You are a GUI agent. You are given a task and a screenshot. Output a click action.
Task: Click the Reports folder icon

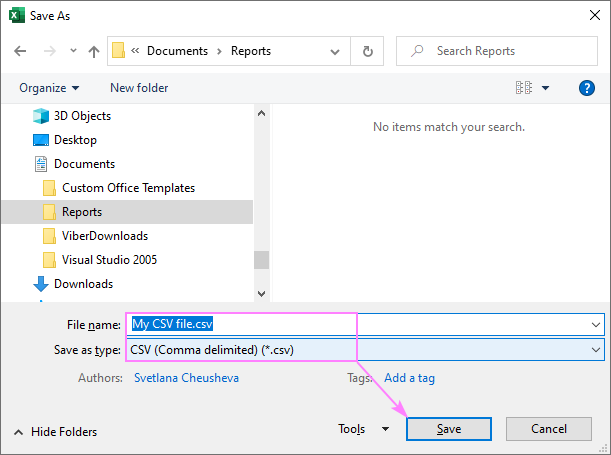pyautogui.click(x=49, y=212)
